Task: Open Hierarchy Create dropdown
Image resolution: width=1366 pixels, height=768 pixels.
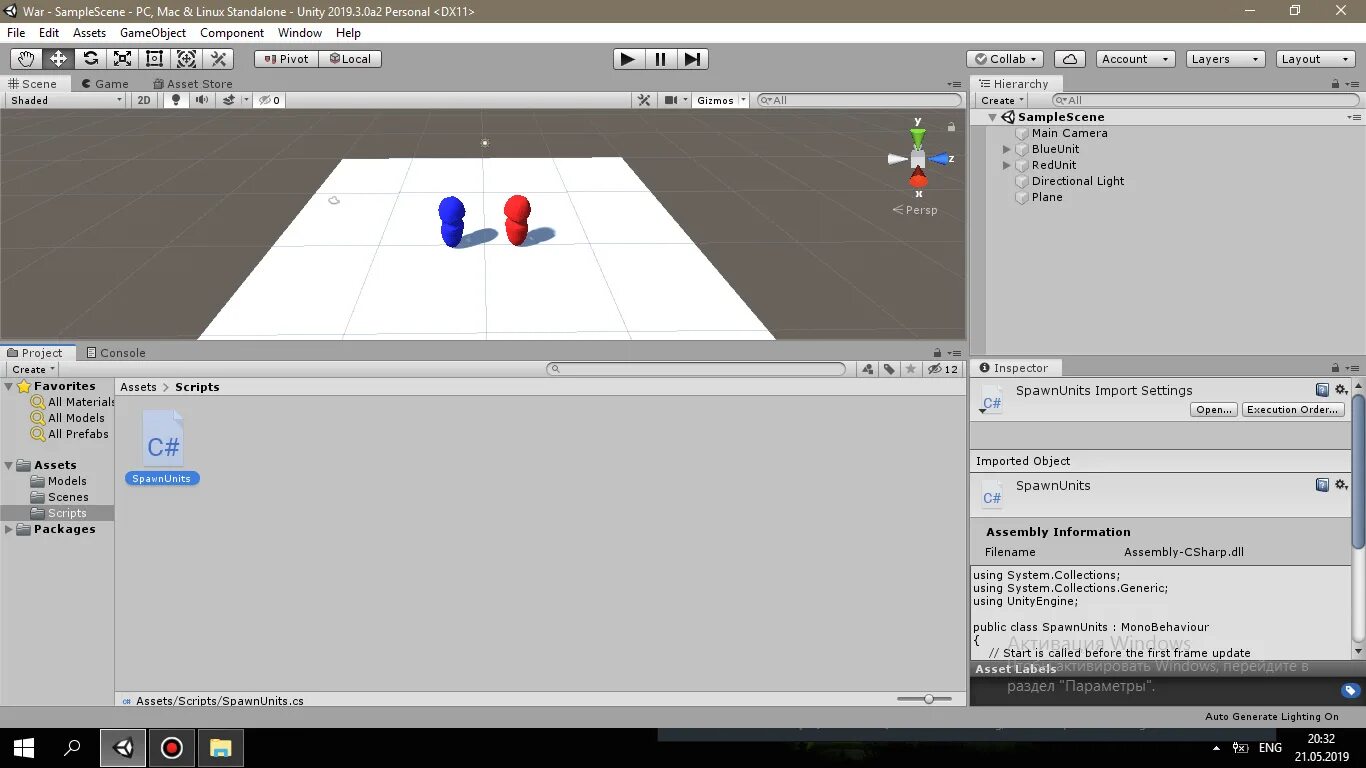Action: 1002,100
